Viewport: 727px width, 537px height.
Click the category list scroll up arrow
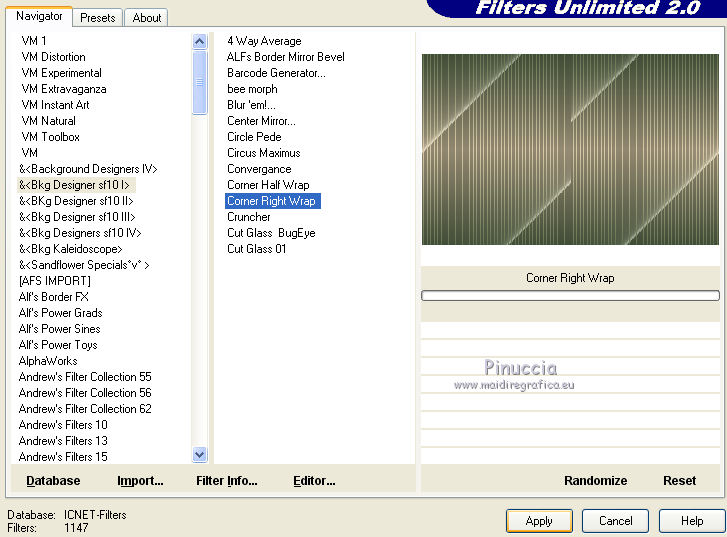pyautogui.click(x=199, y=42)
